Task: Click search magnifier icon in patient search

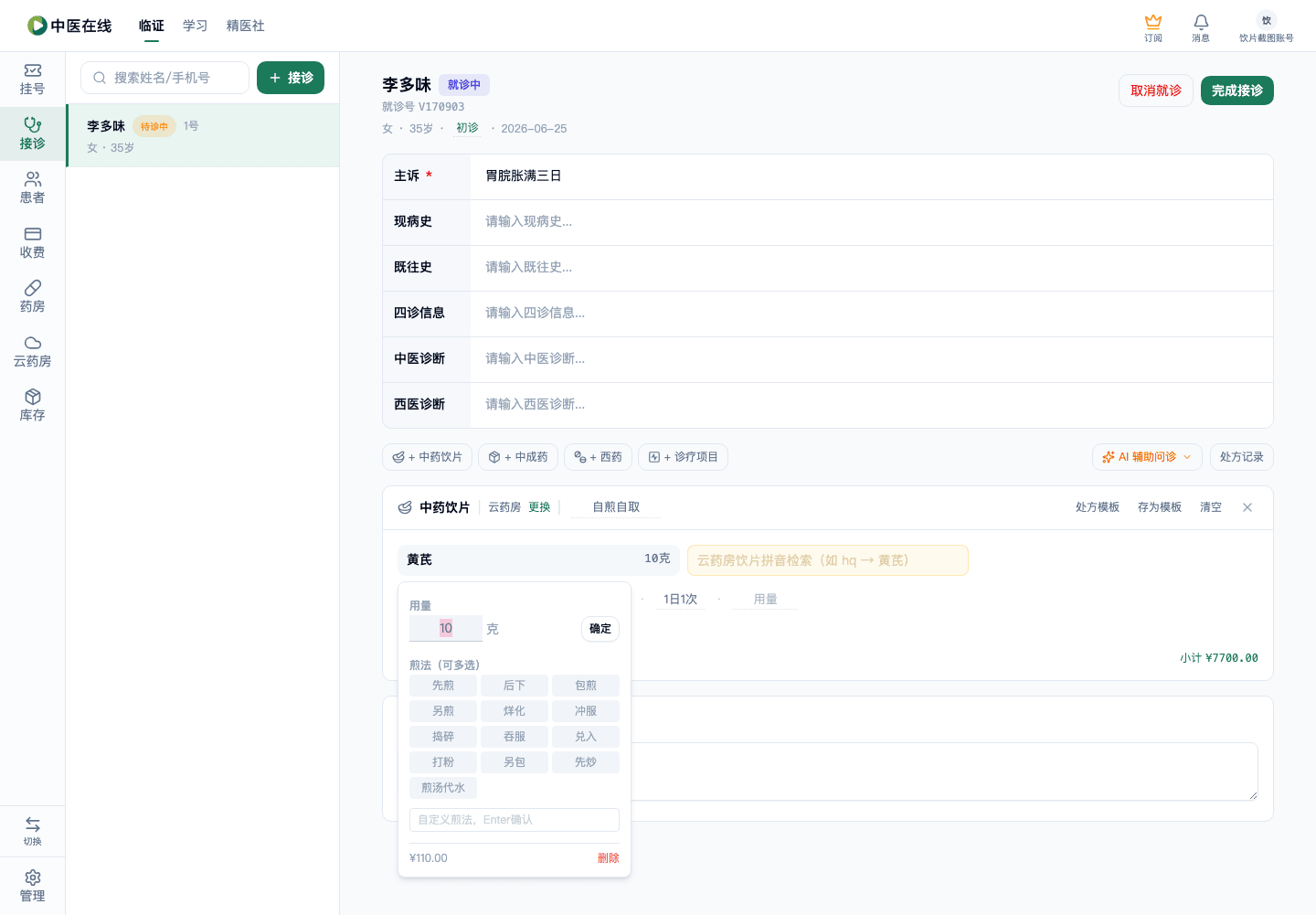Action: pos(100,78)
